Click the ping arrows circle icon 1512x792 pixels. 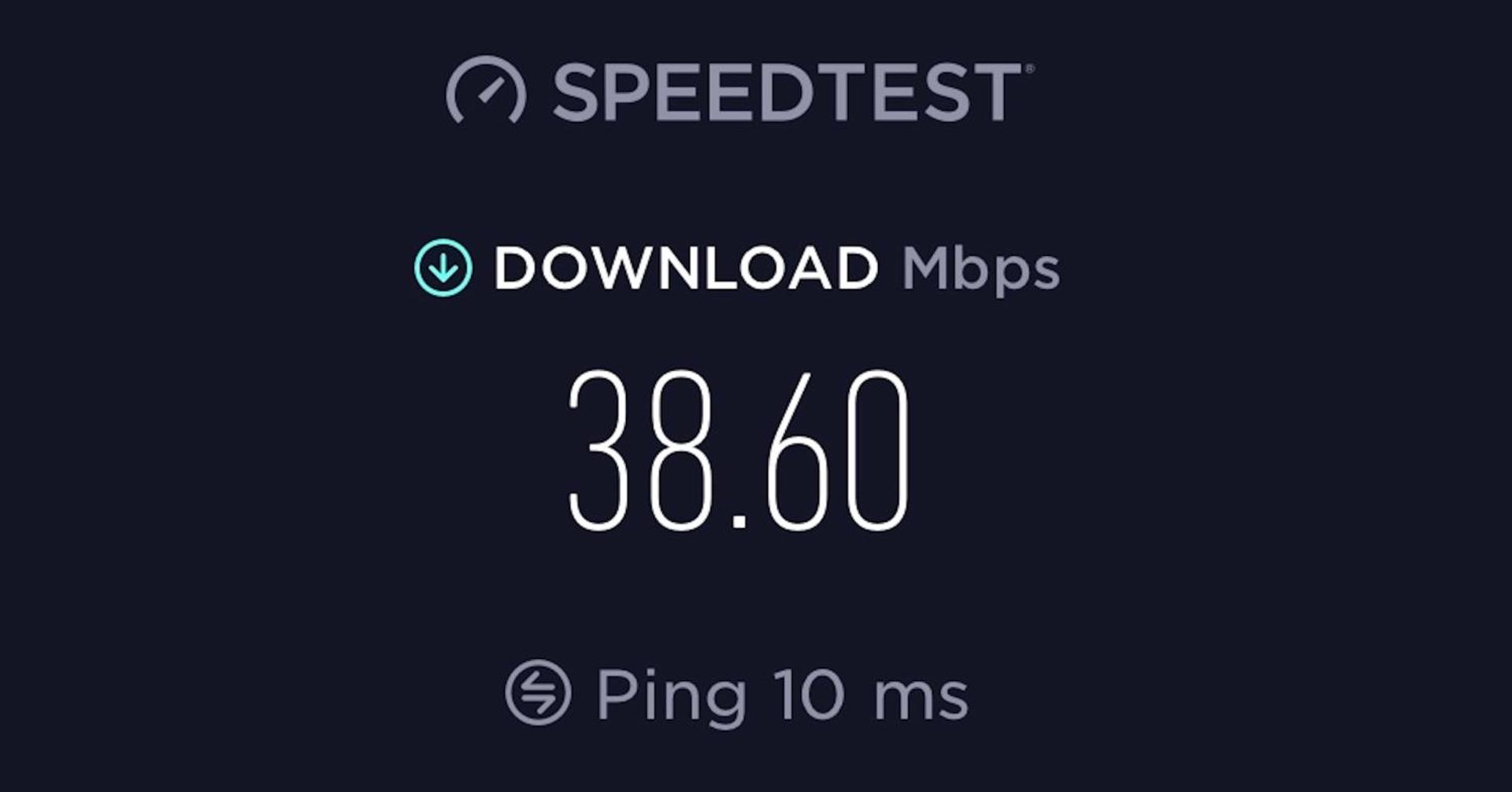(538, 693)
